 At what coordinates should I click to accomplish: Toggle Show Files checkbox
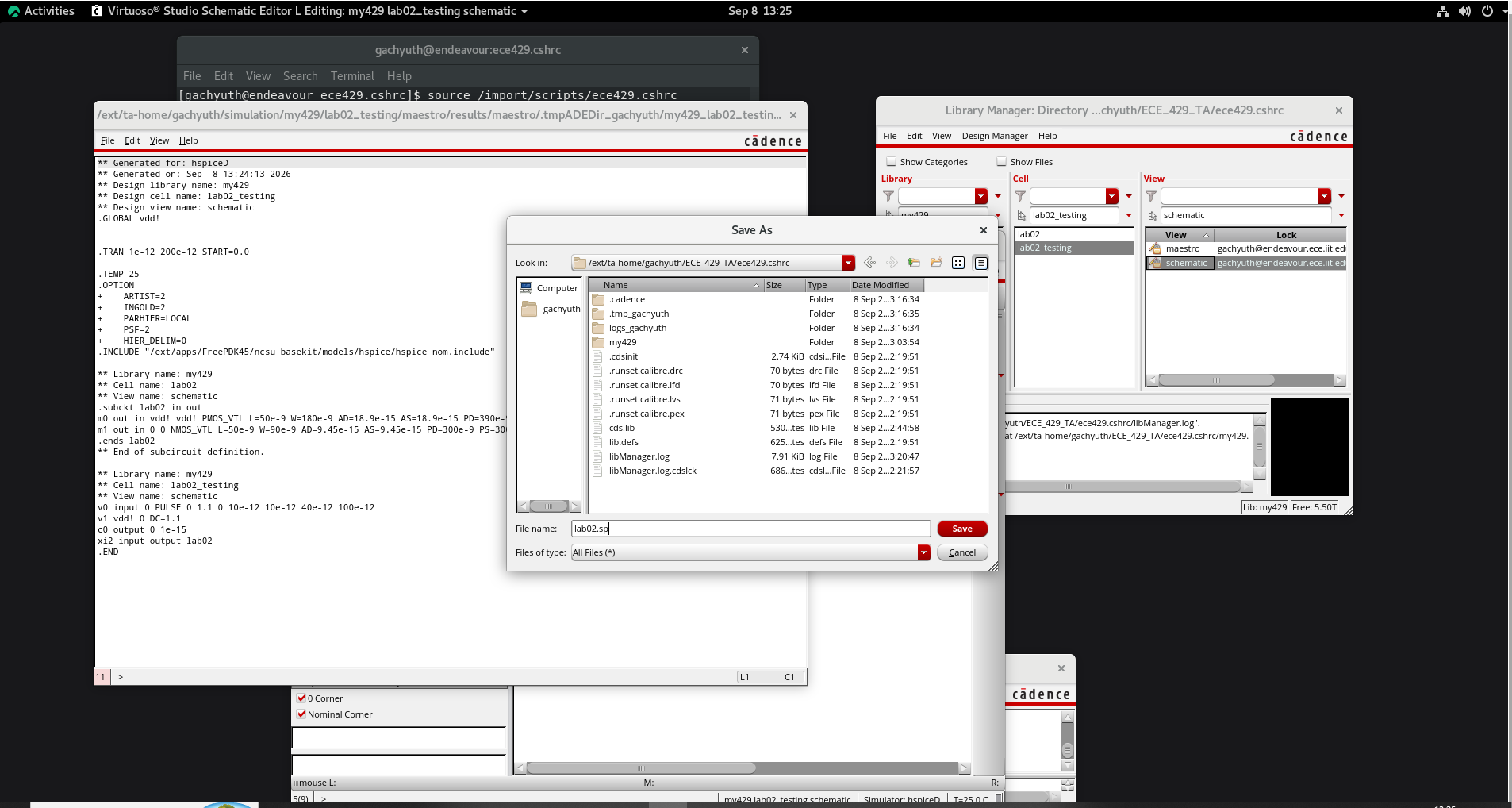[x=1002, y=162]
